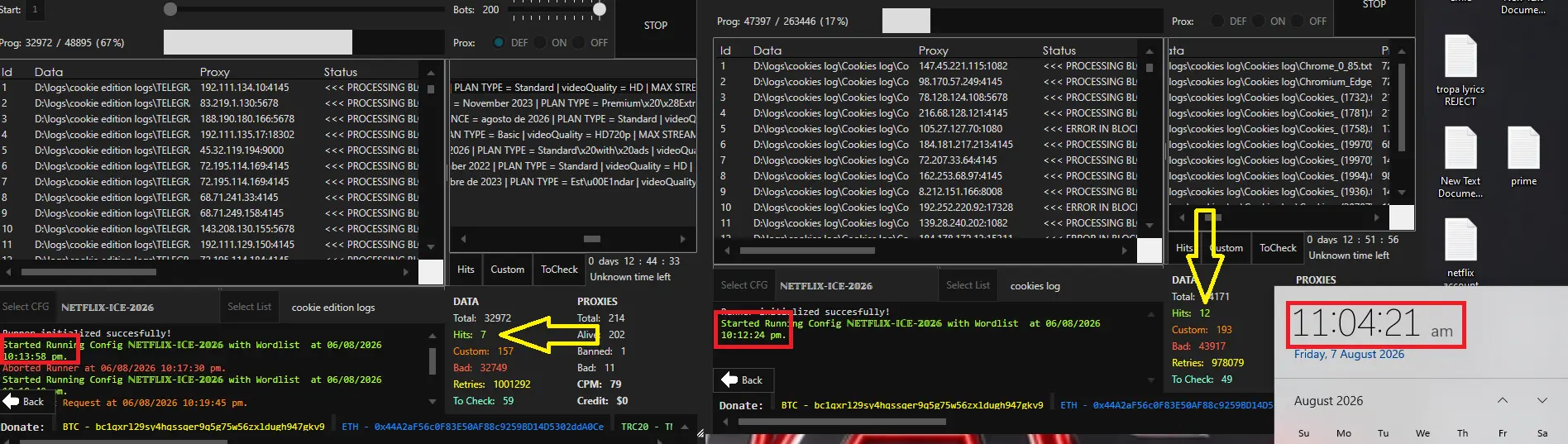The width and height of the screenshot is (1568, 444).
Task: Go to next month in calendar flyout
Action: [1542, 400]
